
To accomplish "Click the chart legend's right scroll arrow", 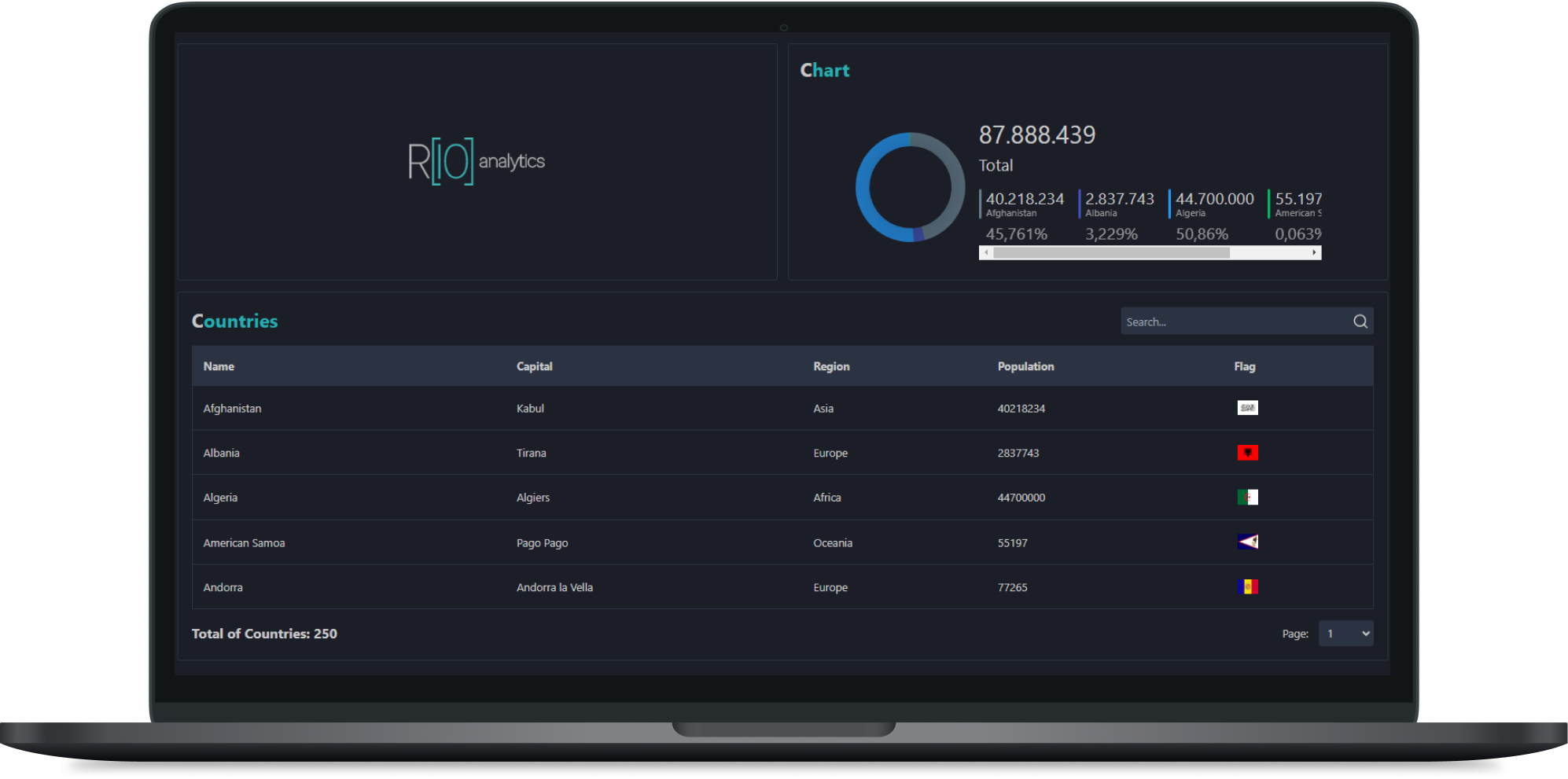I will coord(1315,253).
